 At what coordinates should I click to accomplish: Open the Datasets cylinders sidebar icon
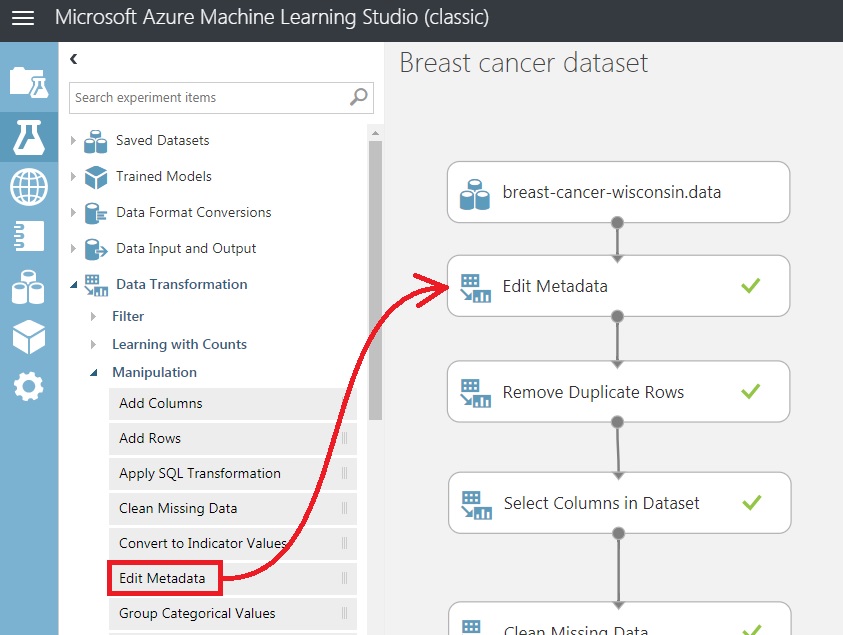click(28, 287)
